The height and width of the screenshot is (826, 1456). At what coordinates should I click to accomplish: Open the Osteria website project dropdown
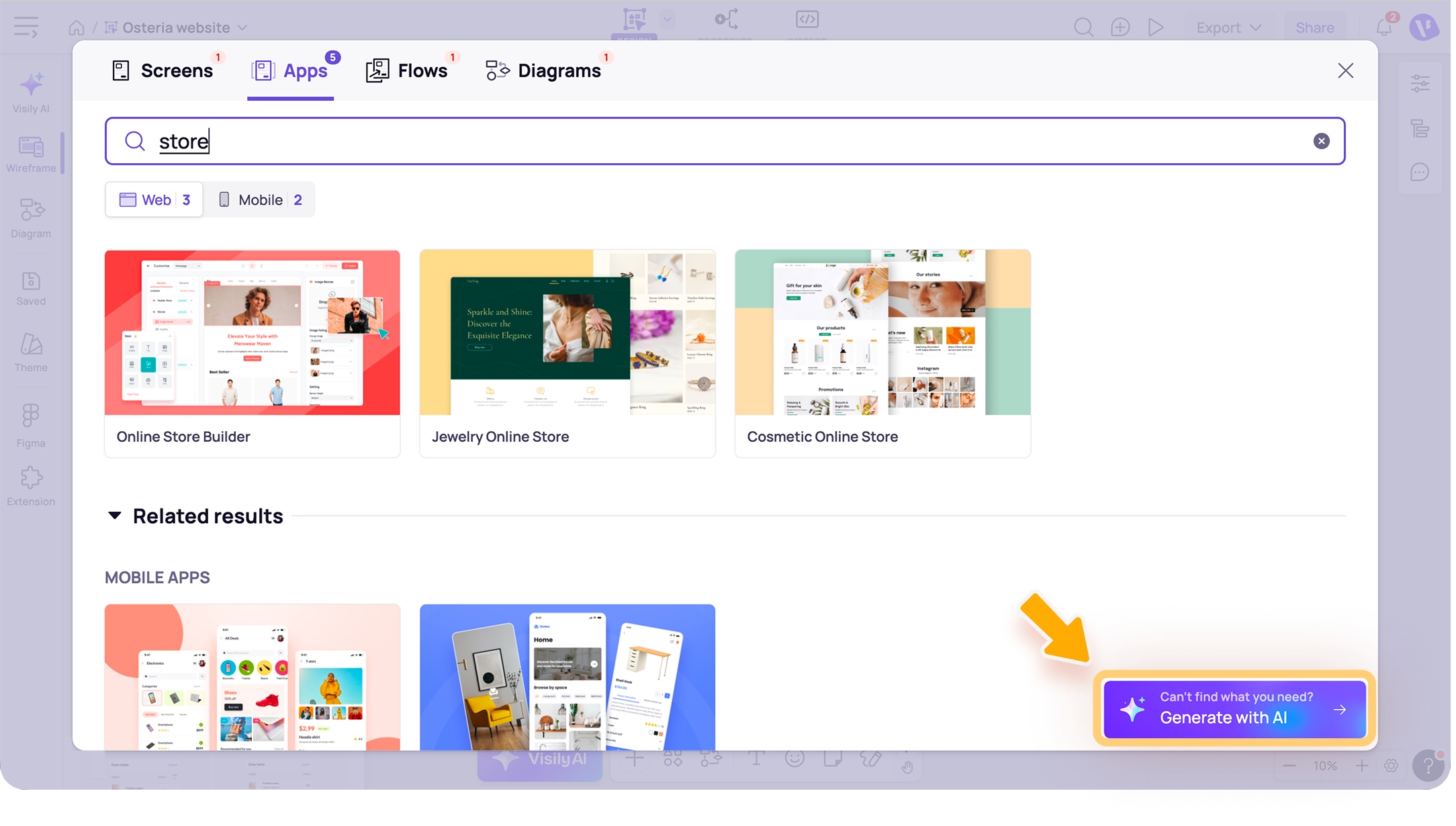[177, 28]
